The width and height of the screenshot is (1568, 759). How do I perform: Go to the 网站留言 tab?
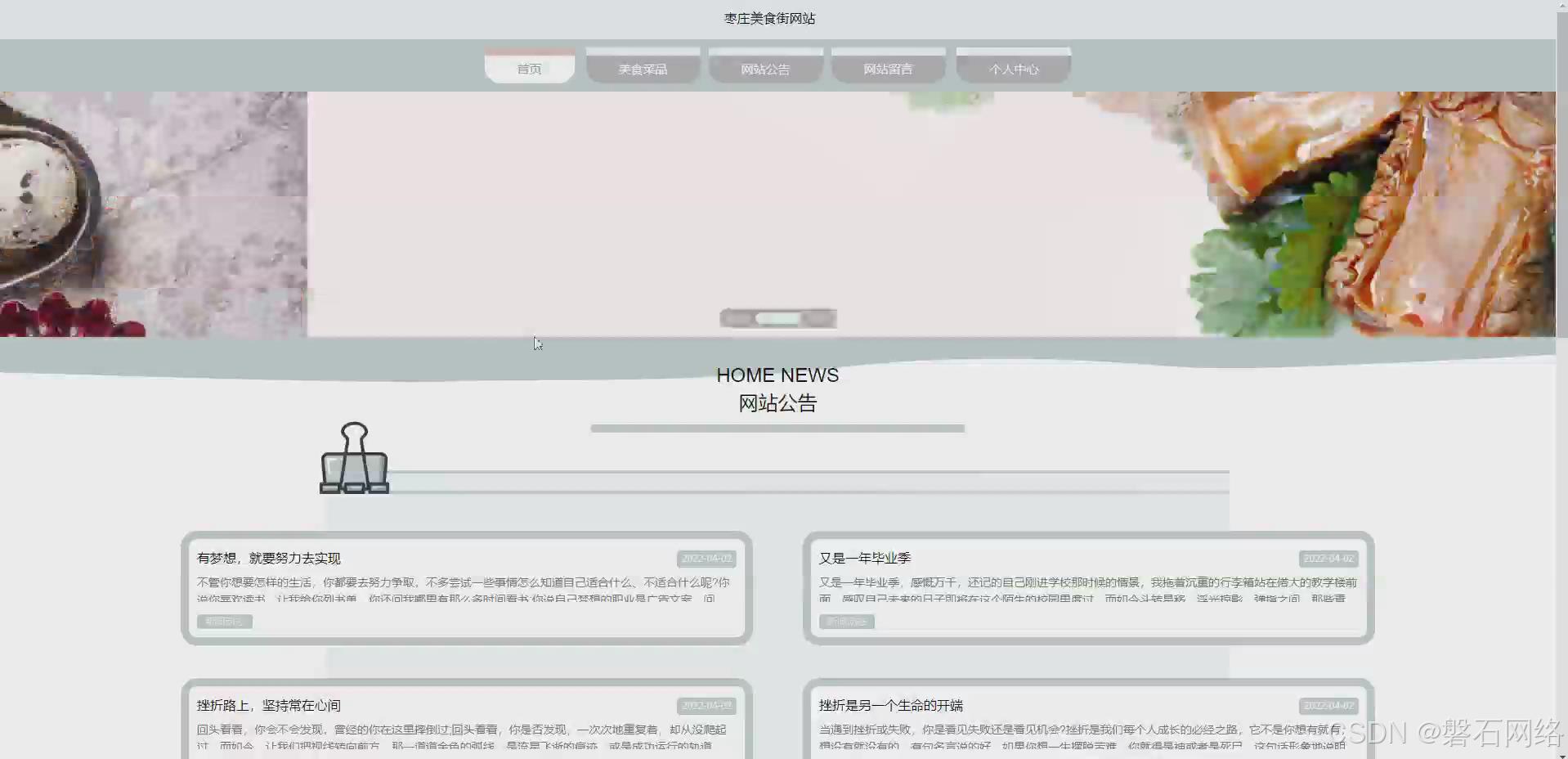[x=888, y=69]
